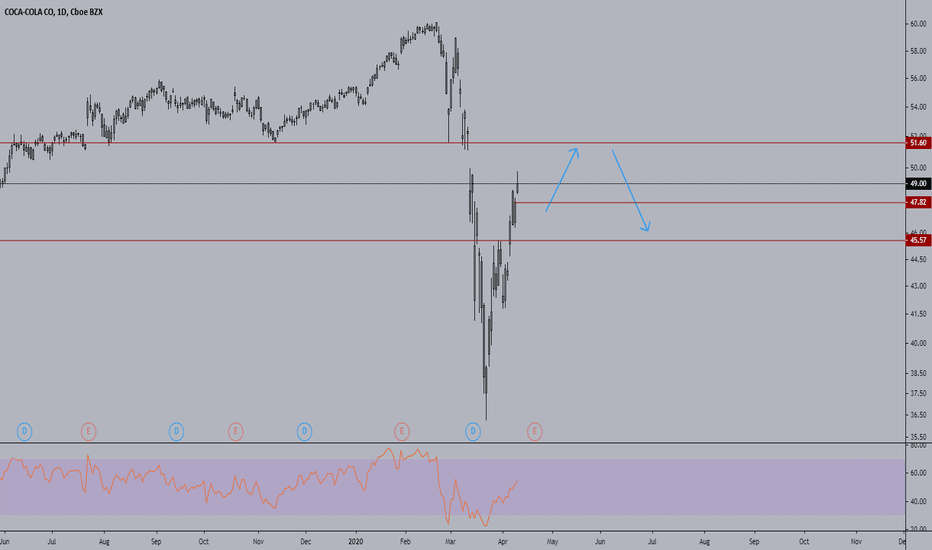Click the dividend D marker in June 2019
The width and height of the screenshot is (932, 550).
24,431
